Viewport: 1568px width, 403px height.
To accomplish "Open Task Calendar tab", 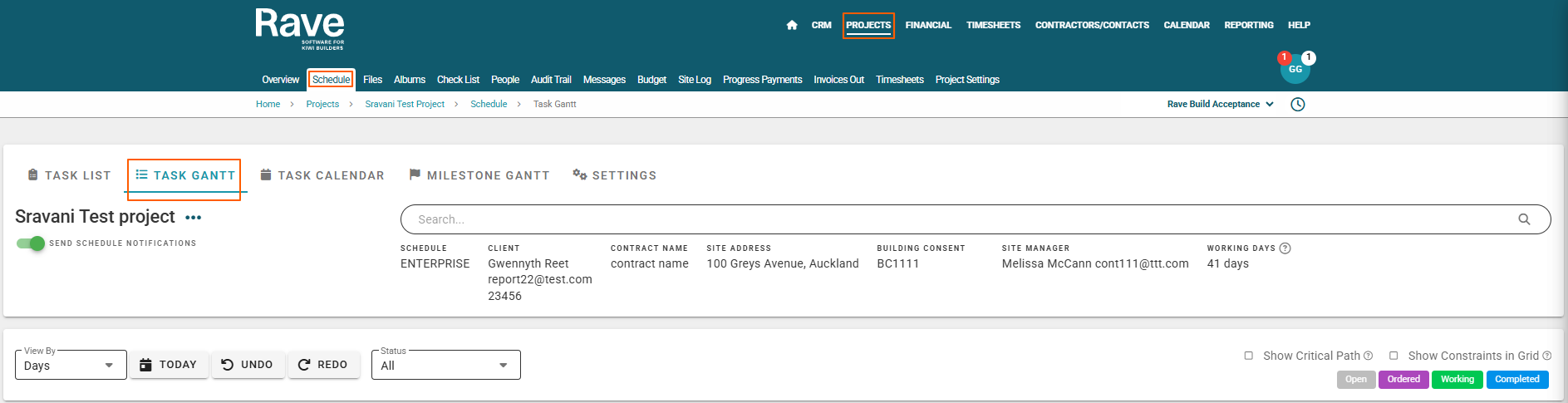I will pyautogui.click(x=322, y=175).
